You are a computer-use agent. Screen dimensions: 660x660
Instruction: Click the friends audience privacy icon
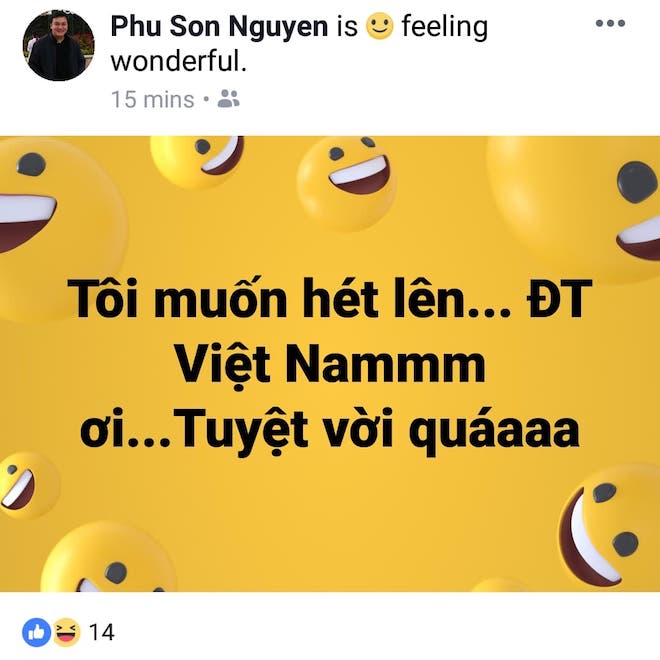(x=229, y=100)
